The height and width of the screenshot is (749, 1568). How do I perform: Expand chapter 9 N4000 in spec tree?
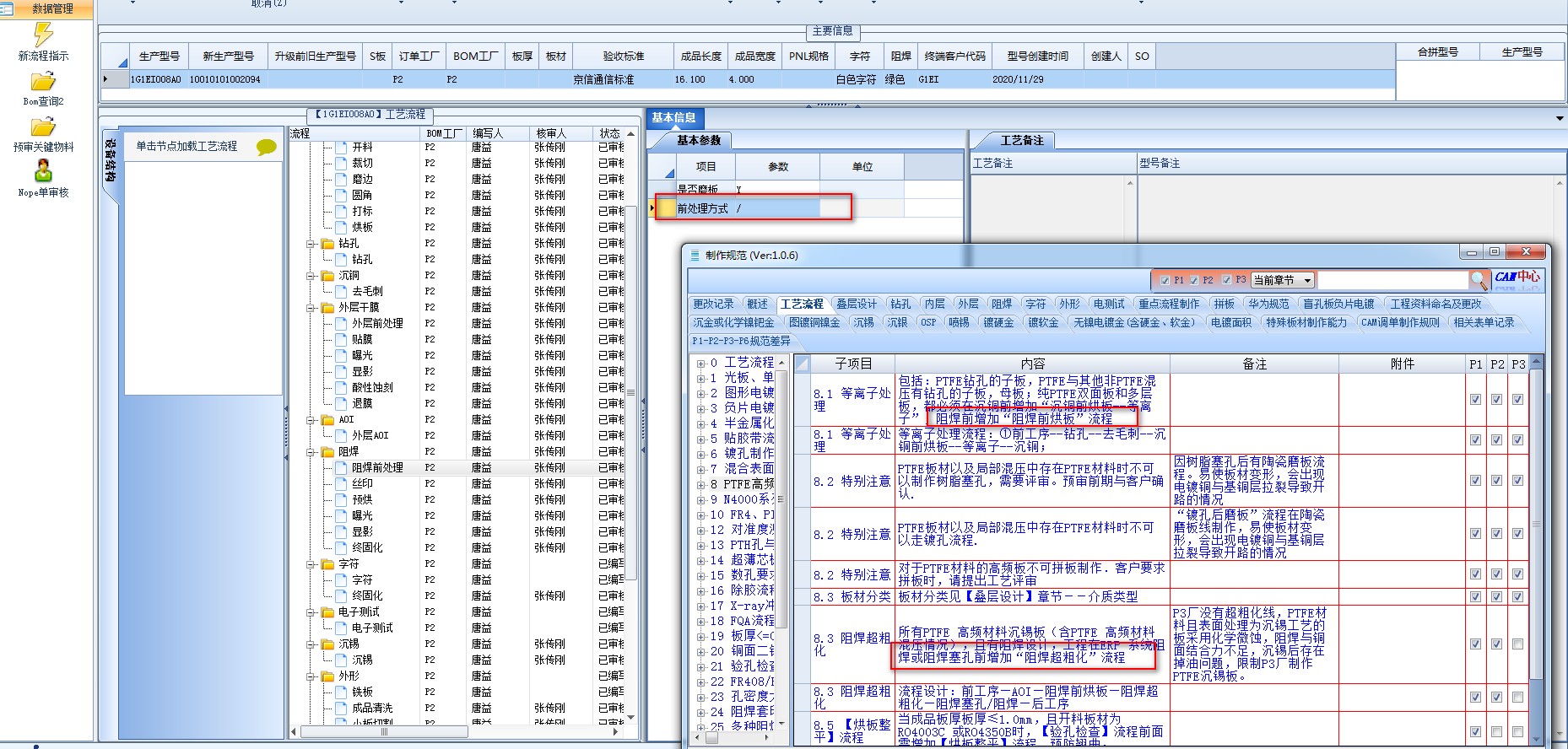click(700, 500)
